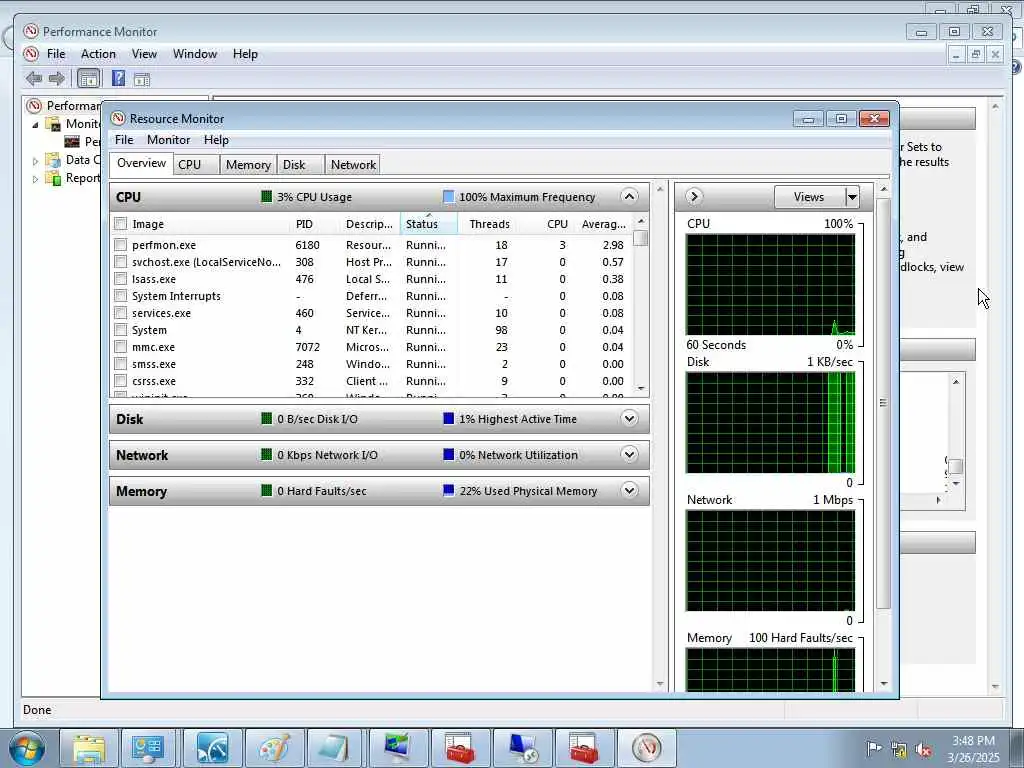
Task: Check the System process checkbox
Action: tap(120, 330)
